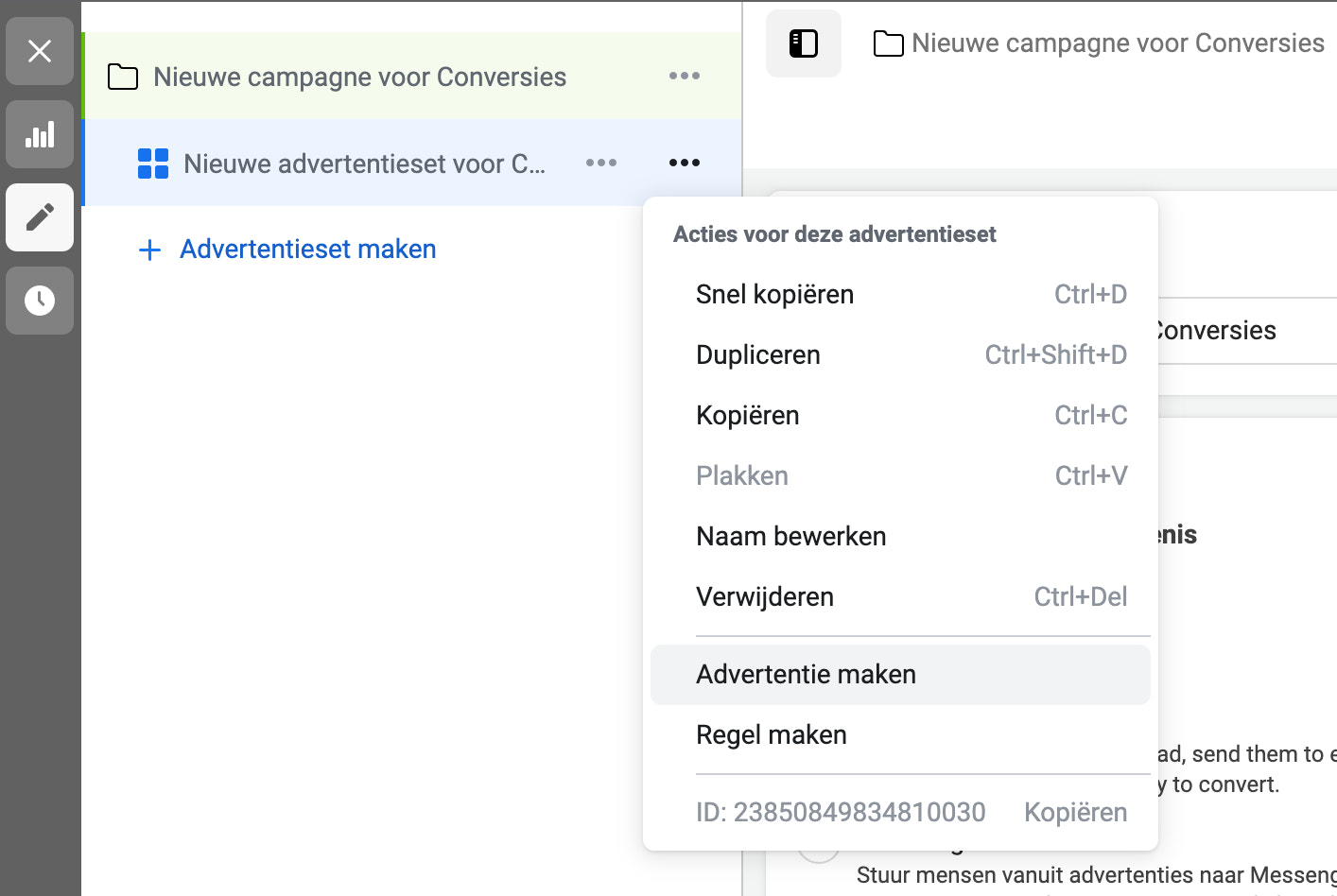The height and width of the screenshot is (896, 1337).
Task: Close the editor using the X icon
Action: coord(39,51)
